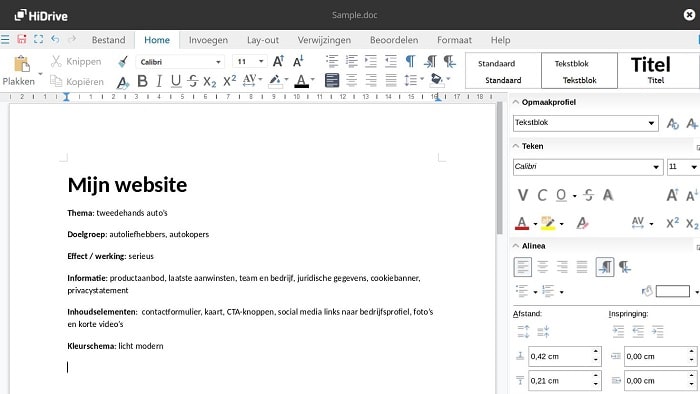Set right-to-left text direction in ribbon

coord(450,61)
